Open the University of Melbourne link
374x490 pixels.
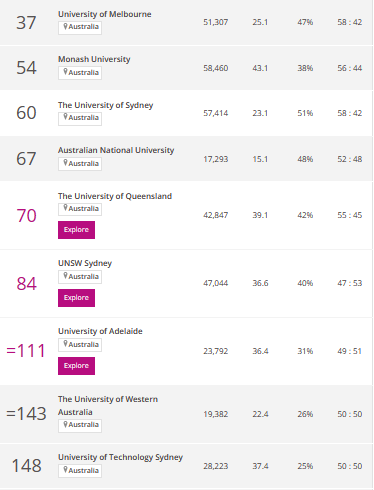coord(105,14)
